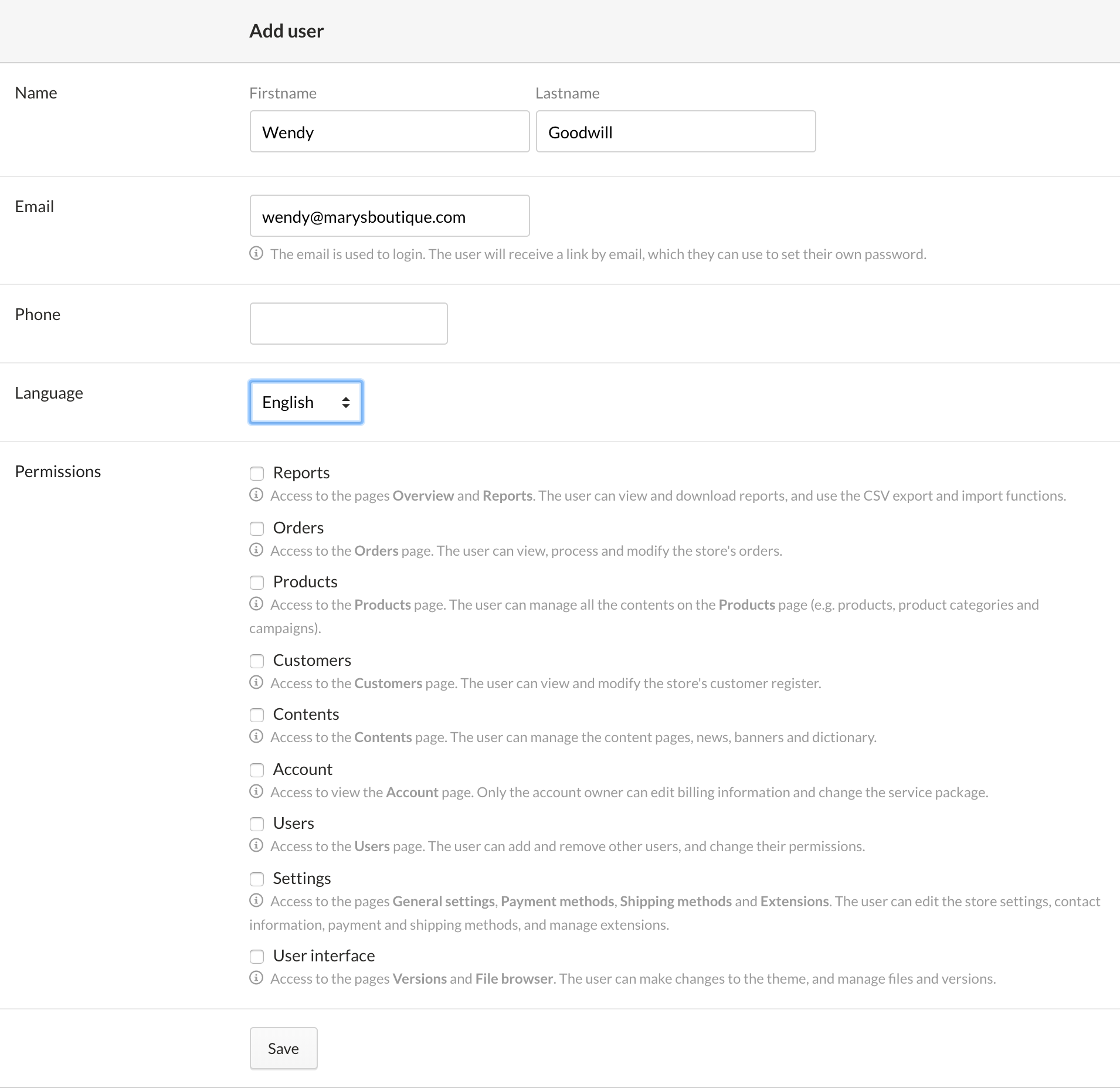Click the Contents checkbox label text

306,714
